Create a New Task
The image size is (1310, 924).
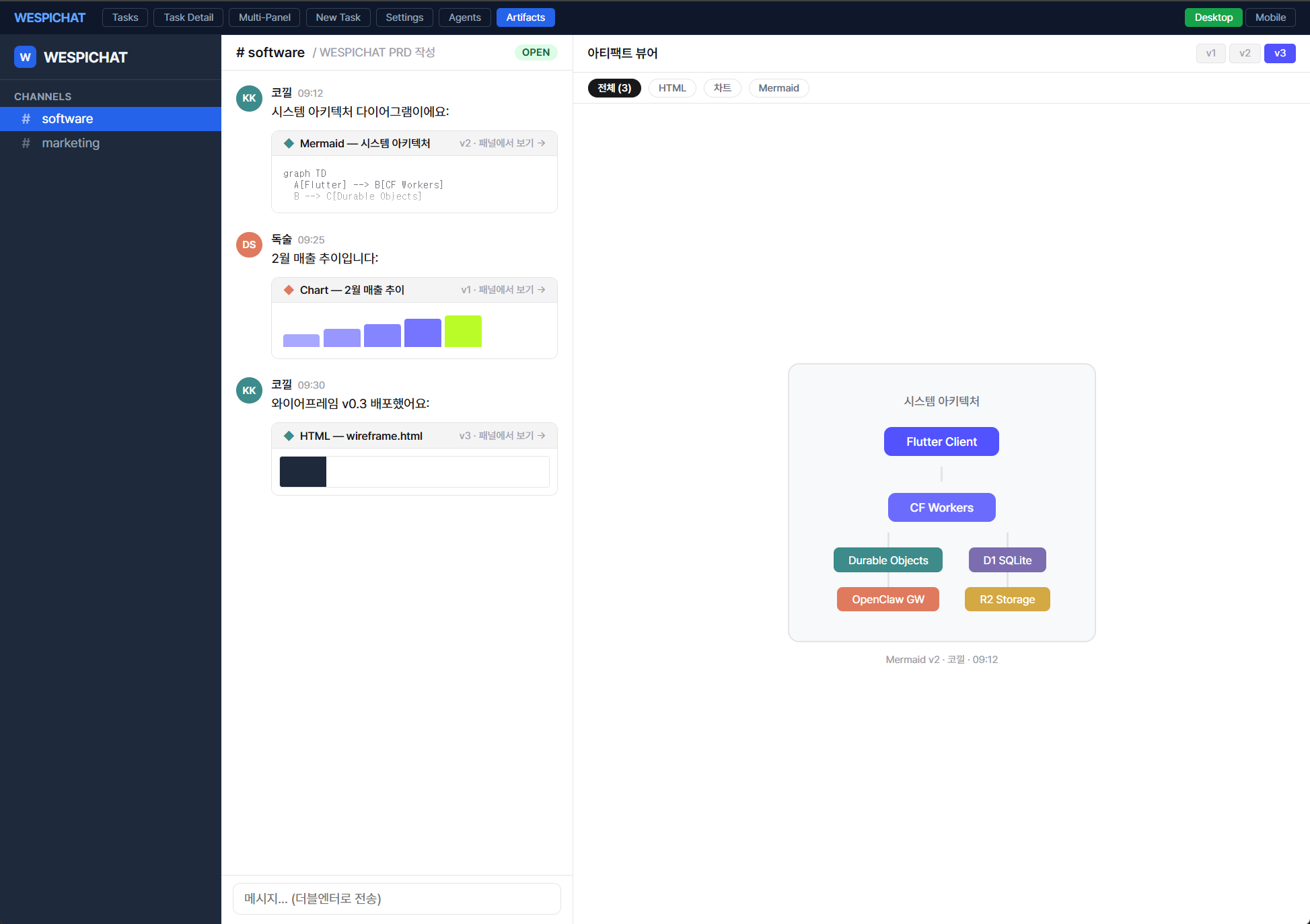pos(338,17)
